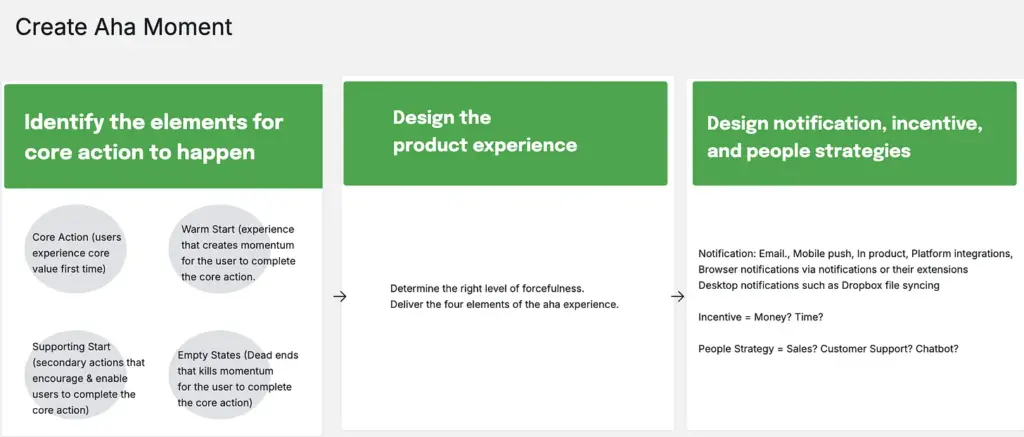This screenshot has height=437, width=1024.
Task: Click 'Determine the right level of forcefulness' text
Action: 489,287
